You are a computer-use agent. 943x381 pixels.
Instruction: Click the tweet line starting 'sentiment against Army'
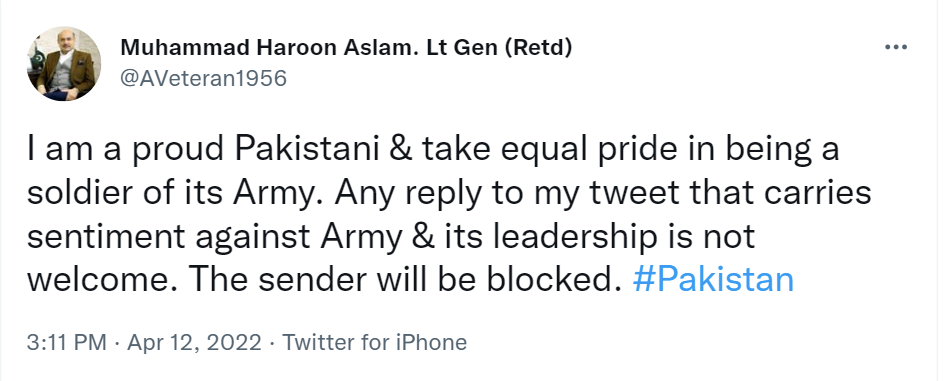tap(390, 237)
